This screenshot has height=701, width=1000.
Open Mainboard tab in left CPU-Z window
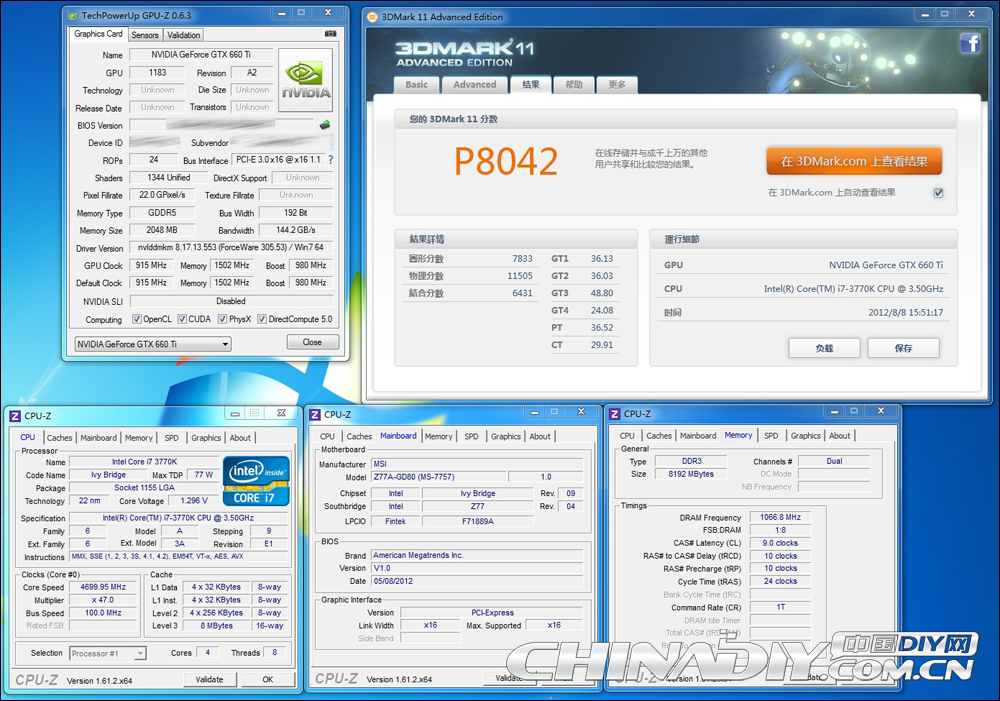pos(98,438)
